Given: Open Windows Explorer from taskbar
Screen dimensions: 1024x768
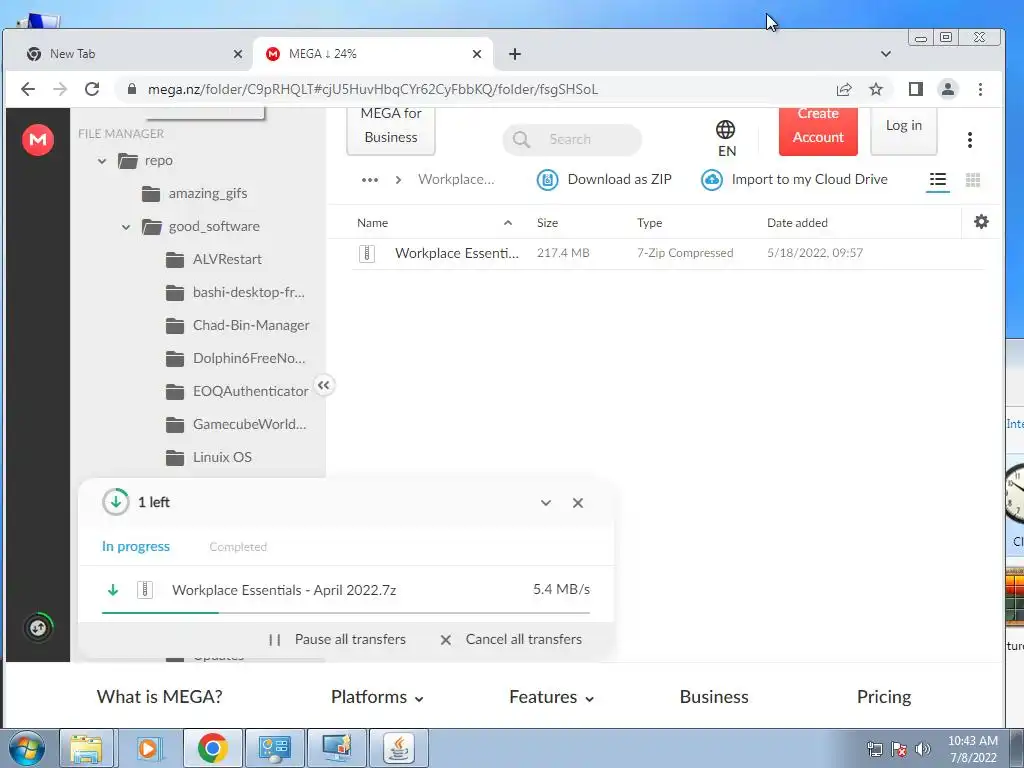Looking at the screenshot, I should [x=86, y=748].
